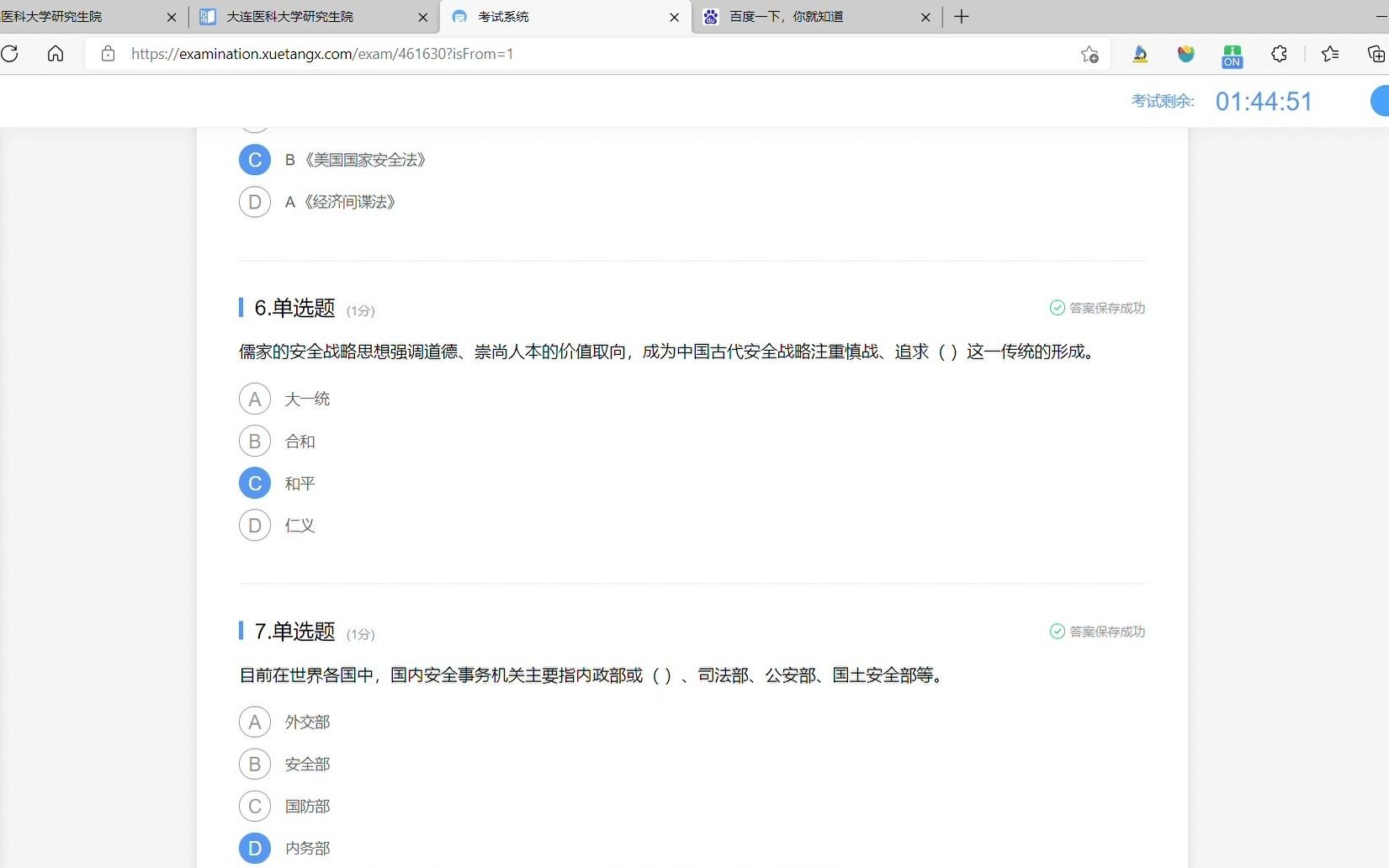Viewport: 1389px width, 868px height.
Task: Click the 7.单选题 heading
Action: [x=294, y=632]
